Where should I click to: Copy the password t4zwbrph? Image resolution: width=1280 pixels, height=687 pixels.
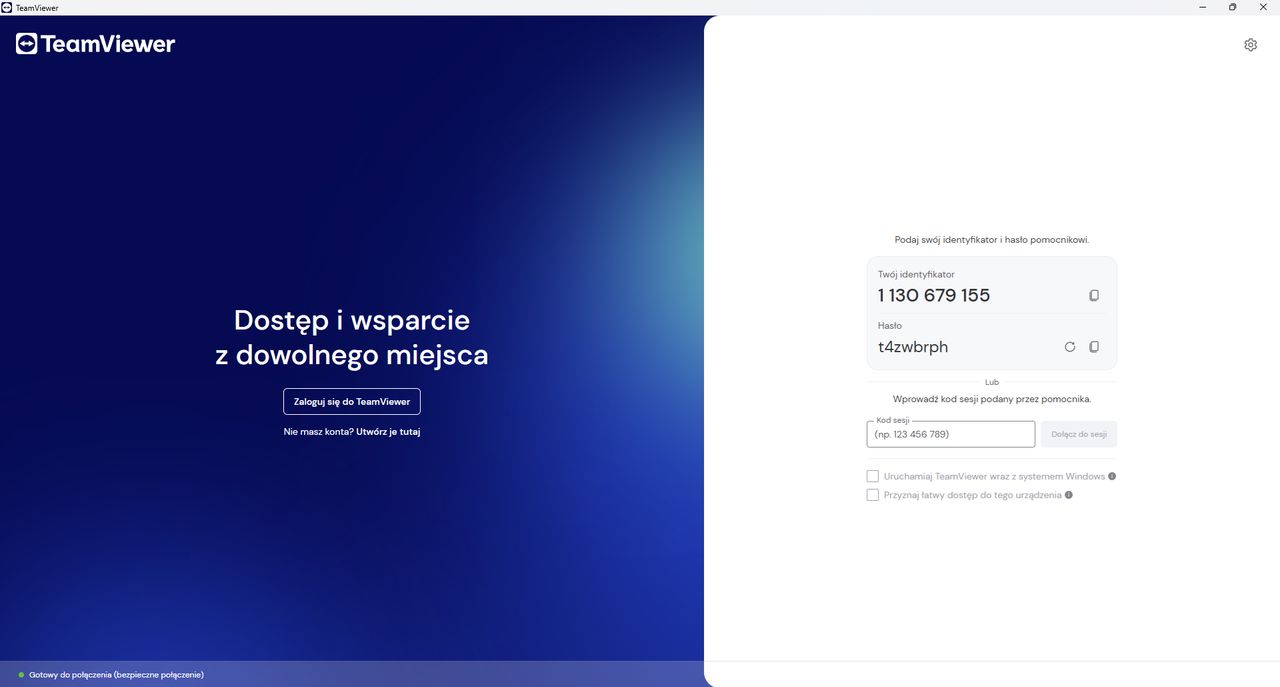1094,347
